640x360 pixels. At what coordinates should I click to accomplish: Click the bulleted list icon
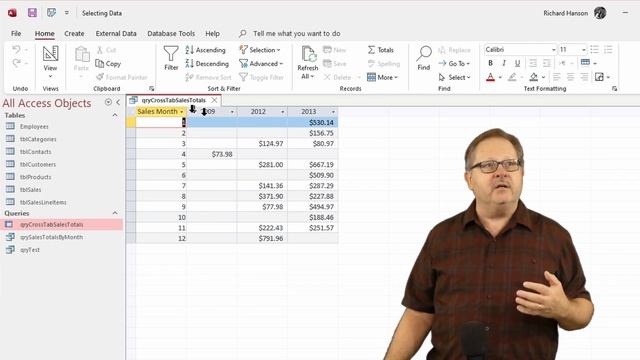[594, 49]
